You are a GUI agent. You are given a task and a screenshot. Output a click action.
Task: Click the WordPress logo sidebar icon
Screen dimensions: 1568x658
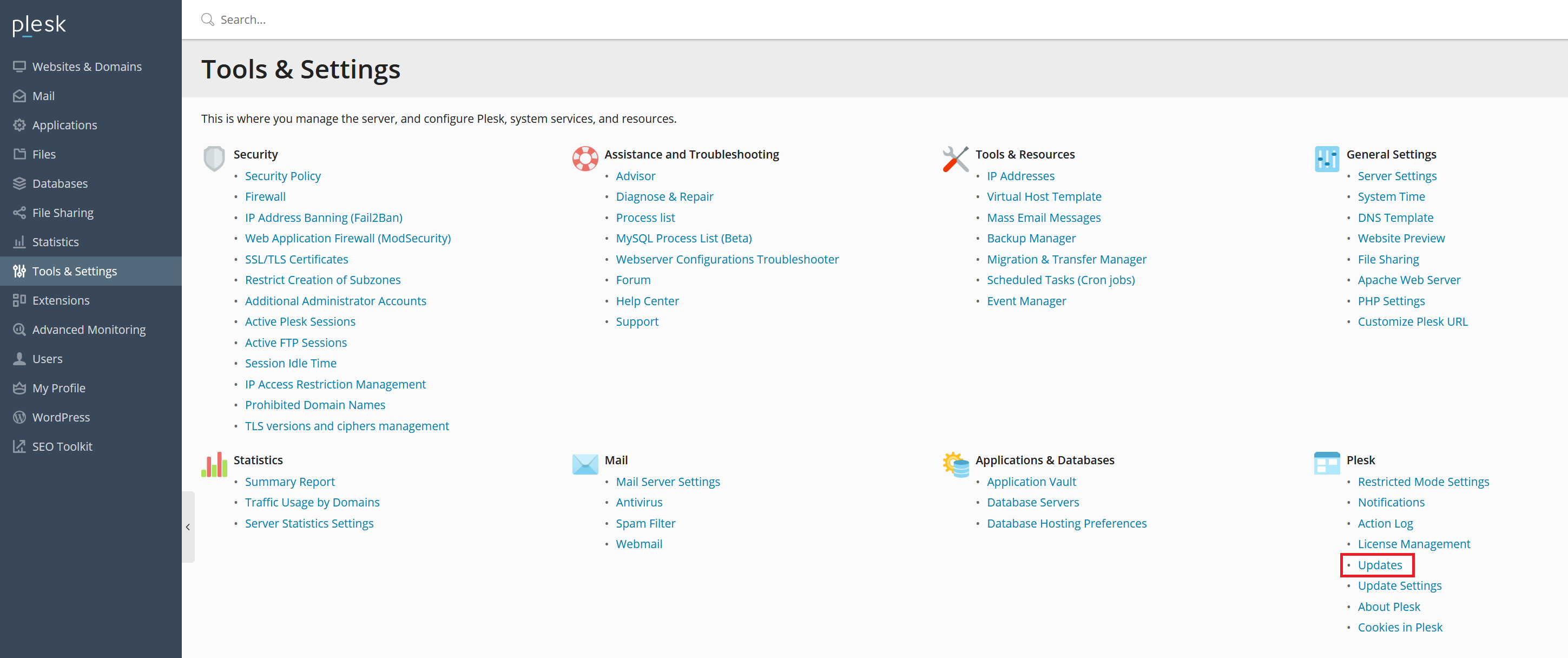[x=19, y=417]
